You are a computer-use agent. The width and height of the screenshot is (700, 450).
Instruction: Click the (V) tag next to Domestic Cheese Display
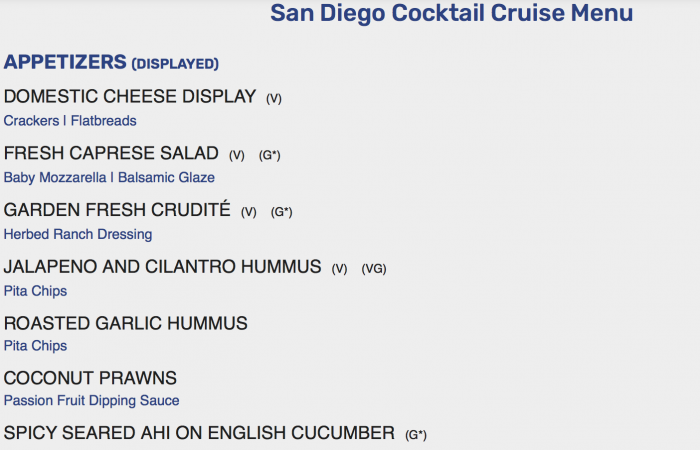pos(274,98)
